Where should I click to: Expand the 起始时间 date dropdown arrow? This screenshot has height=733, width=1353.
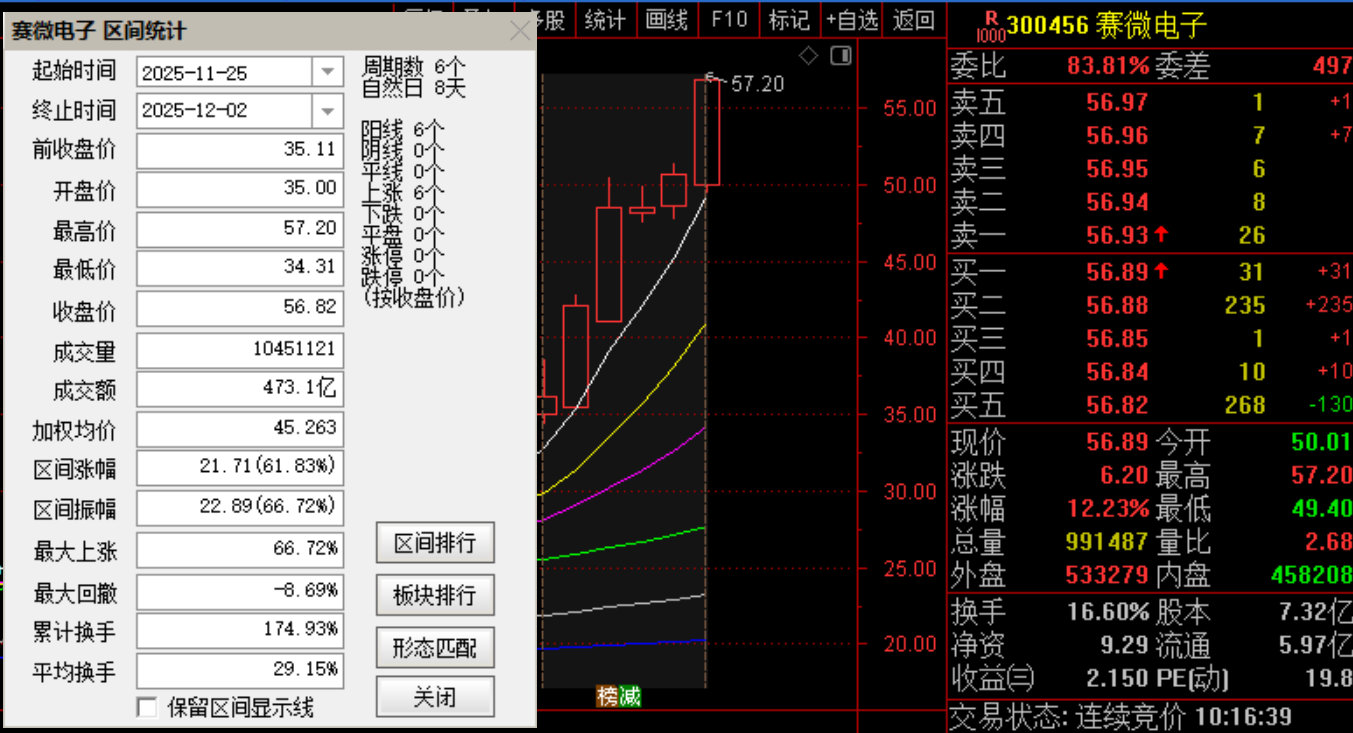327,72
